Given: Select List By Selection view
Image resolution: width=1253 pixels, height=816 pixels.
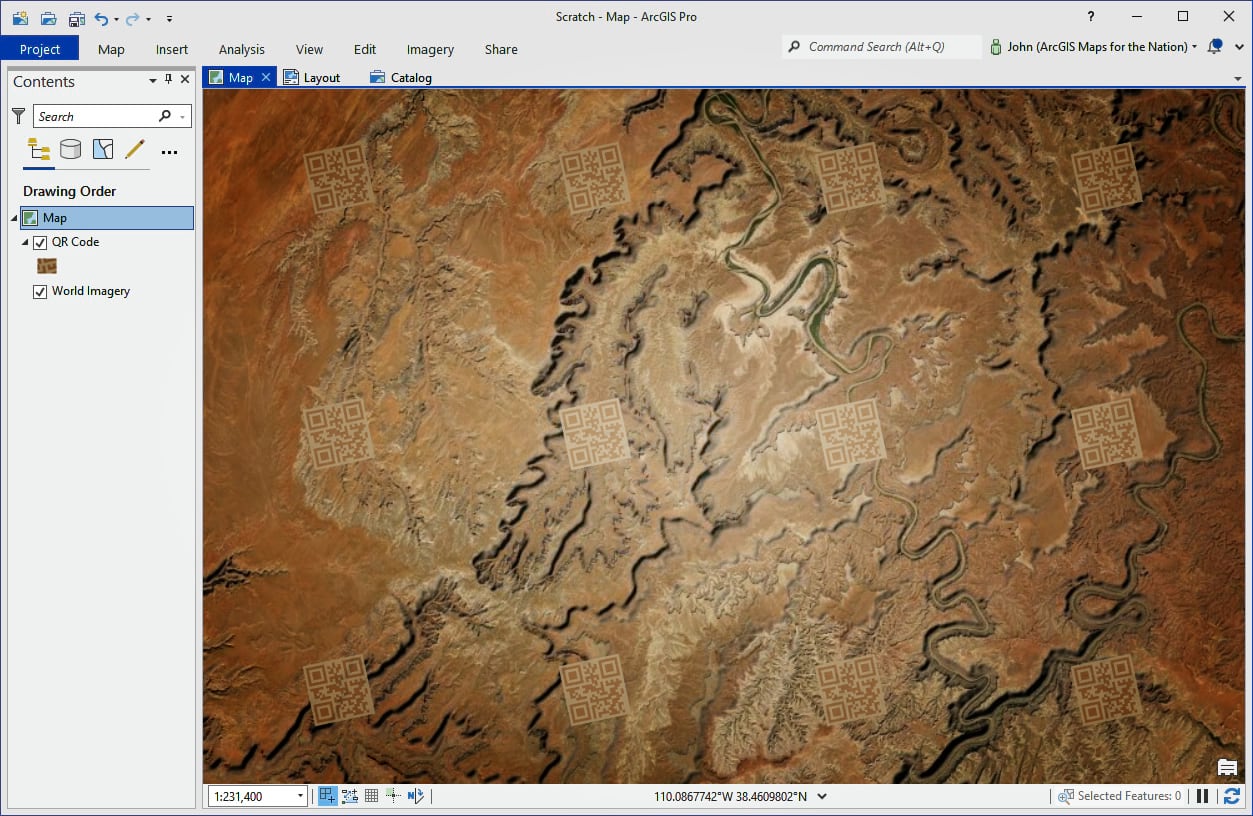Looking at the screenshot, I should [x=103, y=150].
